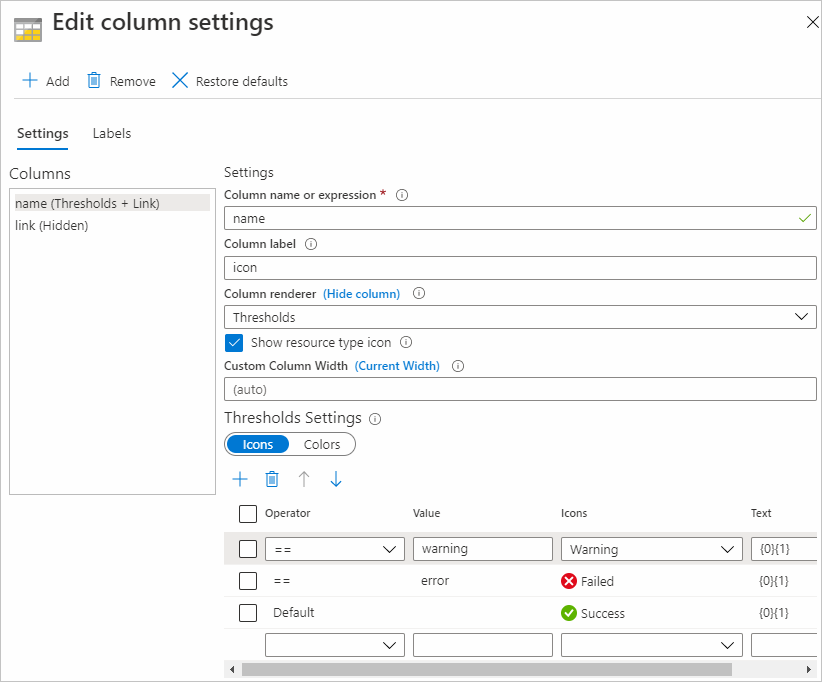Viewport: 822px width, 682px height.
Task: Click info icon beside Thresholds Settings
Action: 375,419
